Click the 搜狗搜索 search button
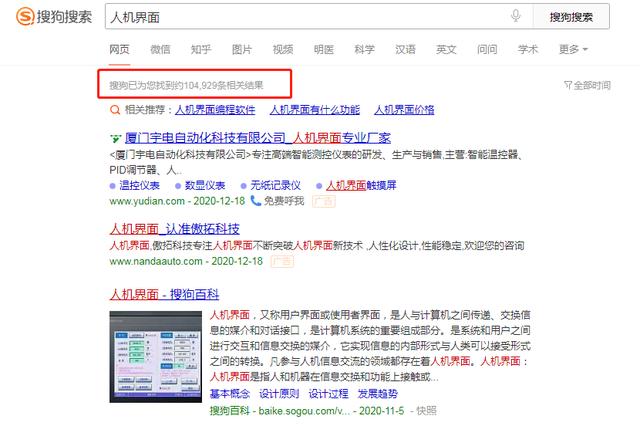The height and width of the screenshot is (426, 640). click(571, 17)
